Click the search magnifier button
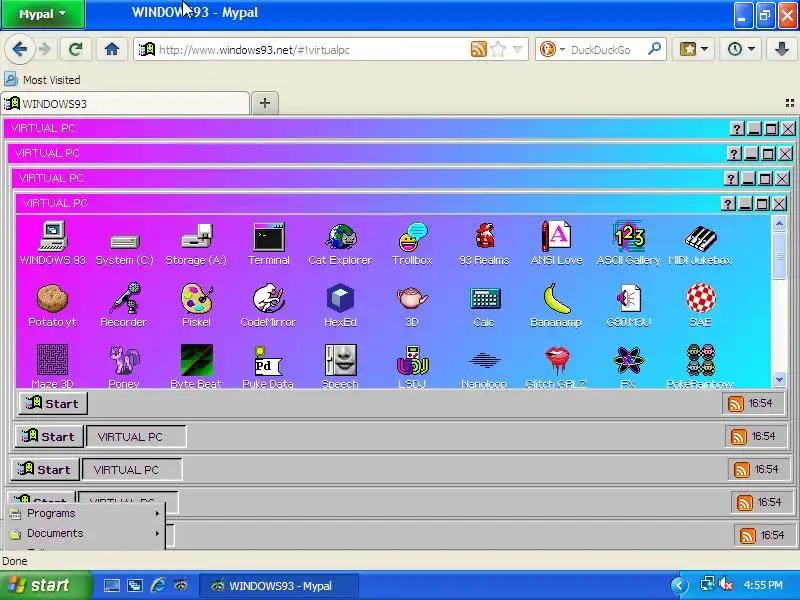The width and height of the screenshot is (800, 600). click(x=654, y=49)
